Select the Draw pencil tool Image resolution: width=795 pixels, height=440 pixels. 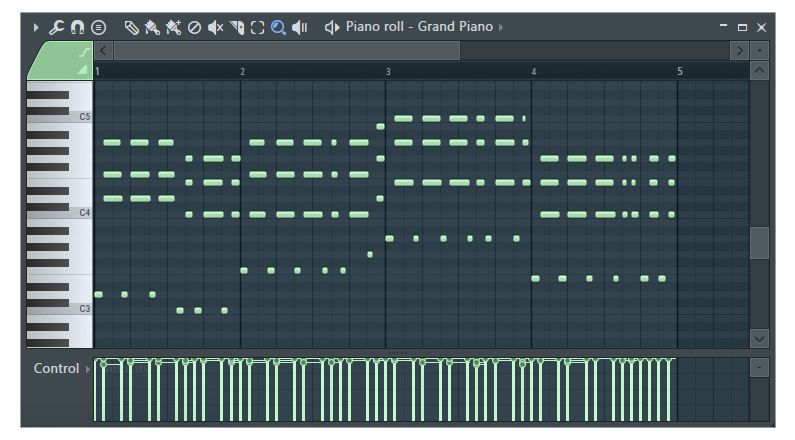tap(131, 27)
